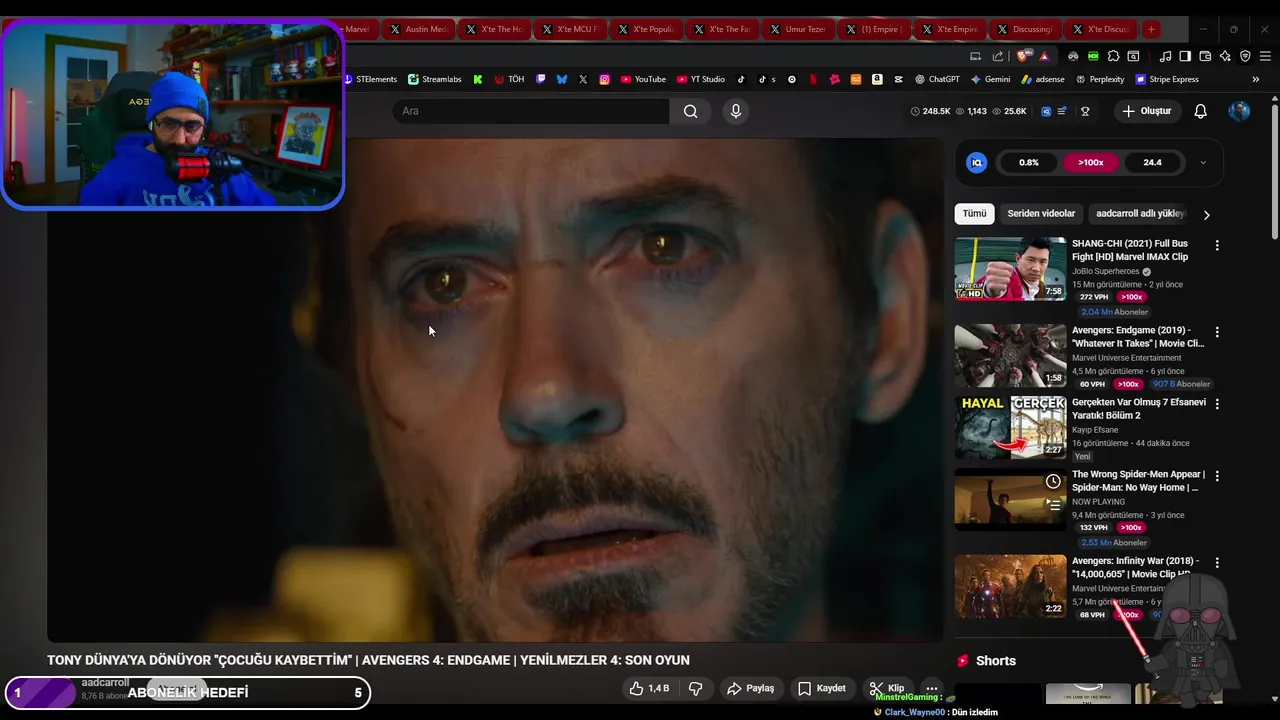Save the video with Kaydet
The height and width of the screenshot is (720, 1280).
822,688
